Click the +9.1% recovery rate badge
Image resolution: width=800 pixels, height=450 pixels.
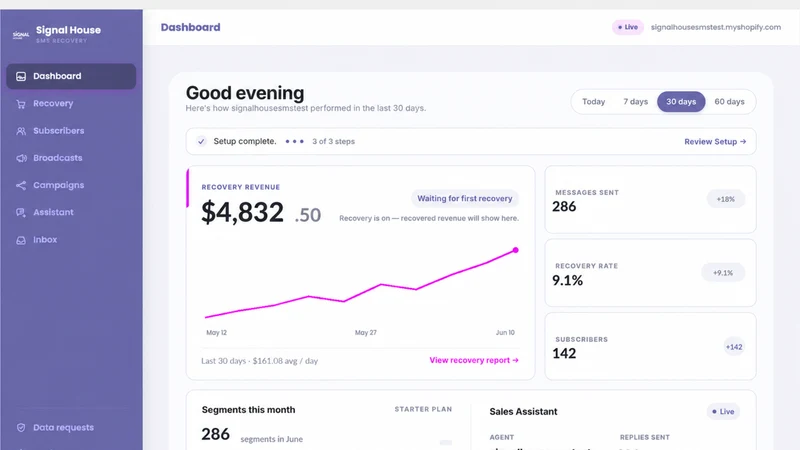pyautogui.click(x=723, y=273)
